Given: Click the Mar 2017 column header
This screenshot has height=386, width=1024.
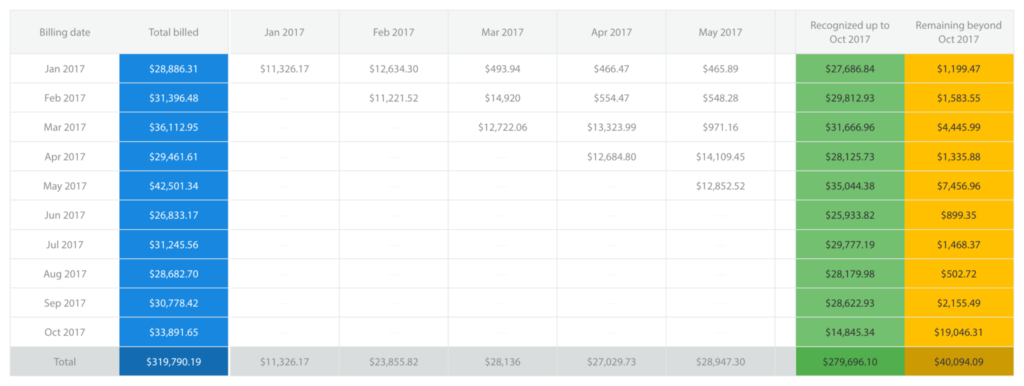Looking at the screenshot, I should click(502, 32).
